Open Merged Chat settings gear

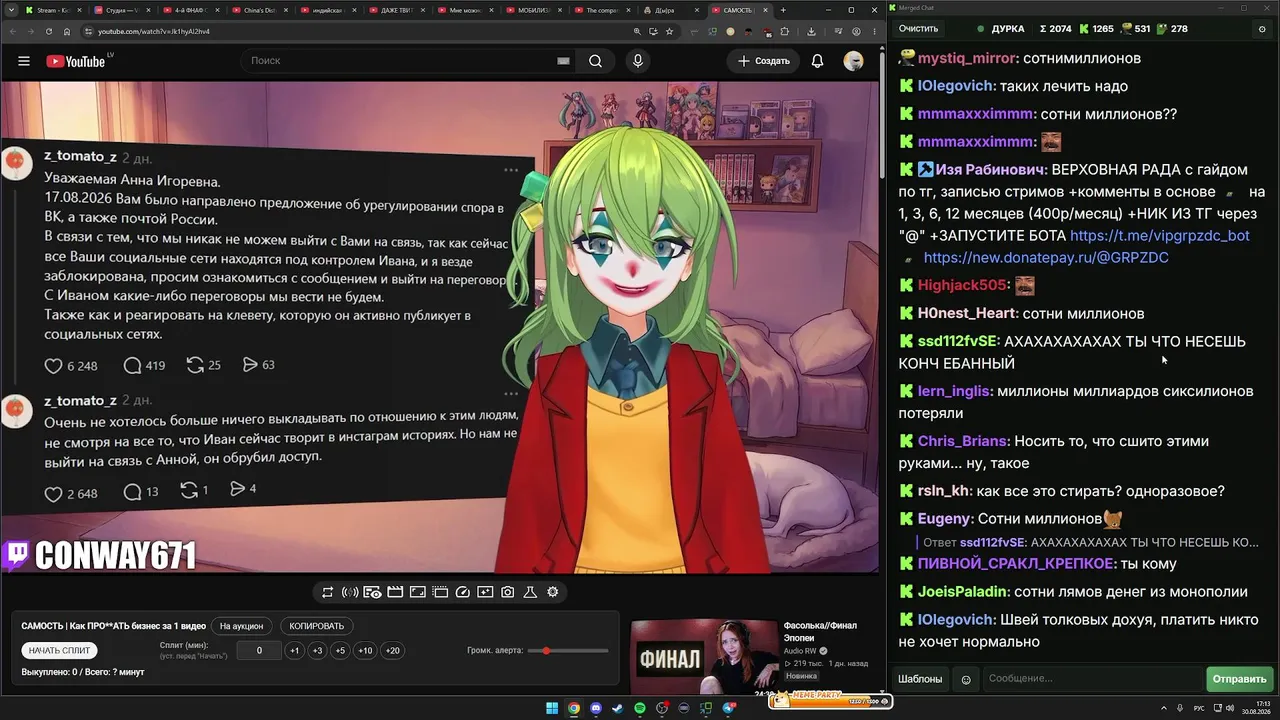tap(1261, 29)
